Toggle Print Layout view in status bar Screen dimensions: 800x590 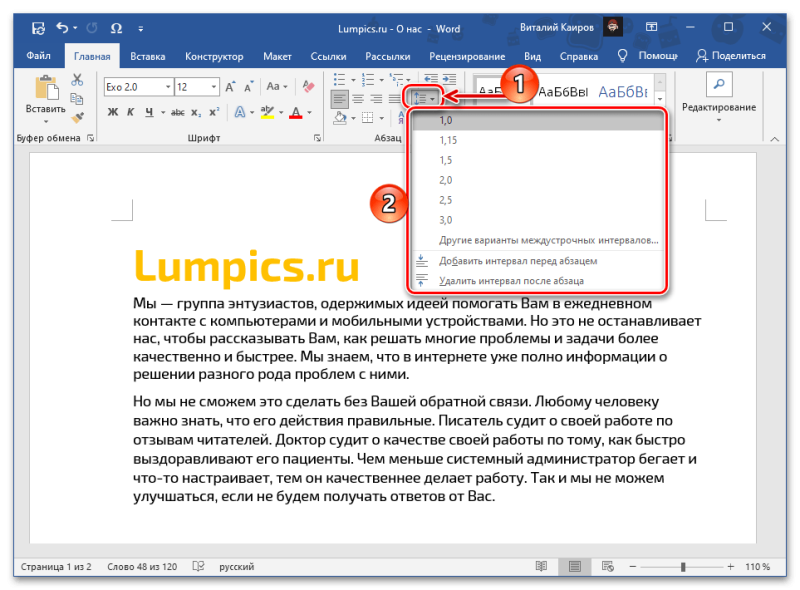(x=574, y=566)
